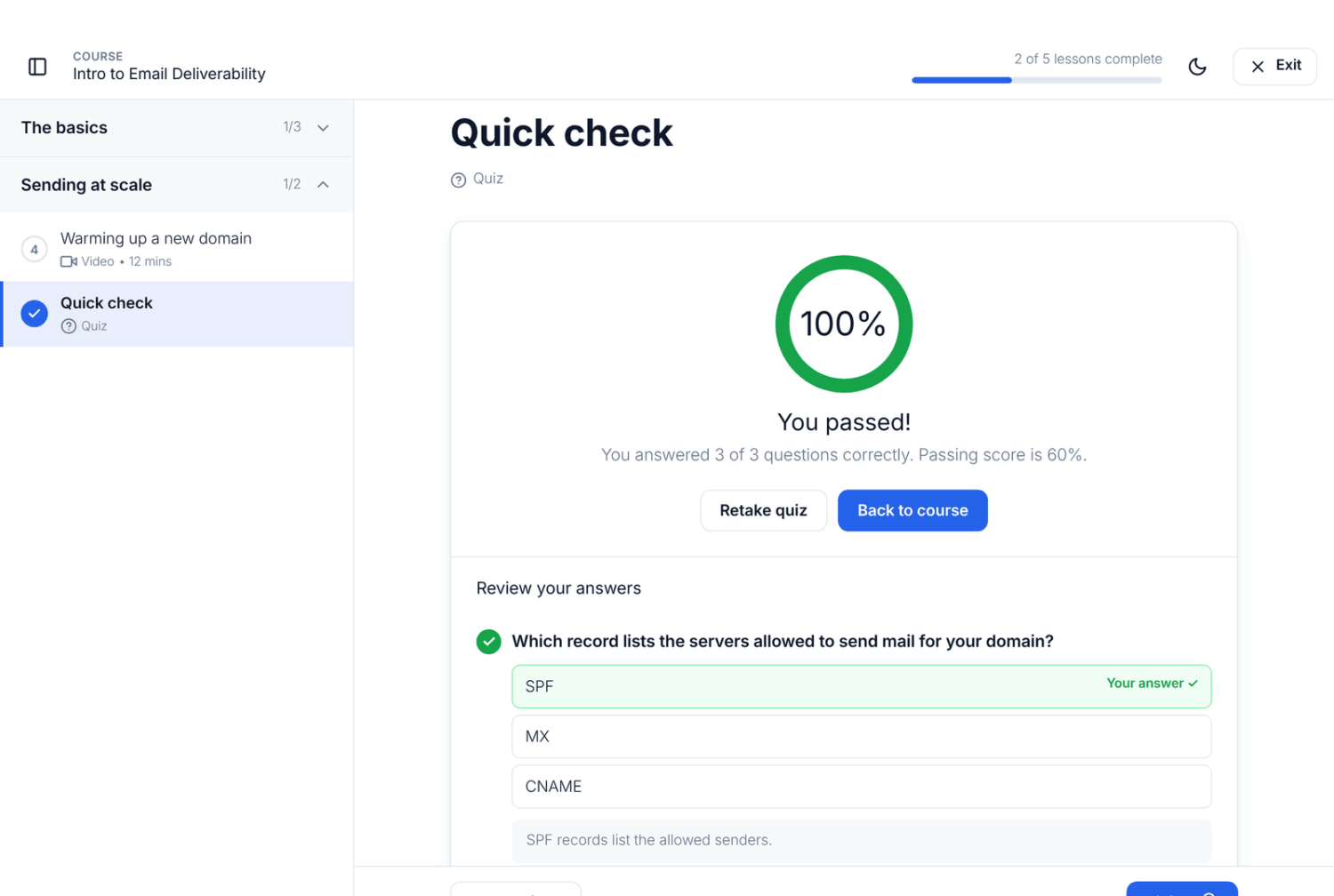Click the 'Intro to Email Deliverability' course title
The image size is (1334, 896).
169,74
